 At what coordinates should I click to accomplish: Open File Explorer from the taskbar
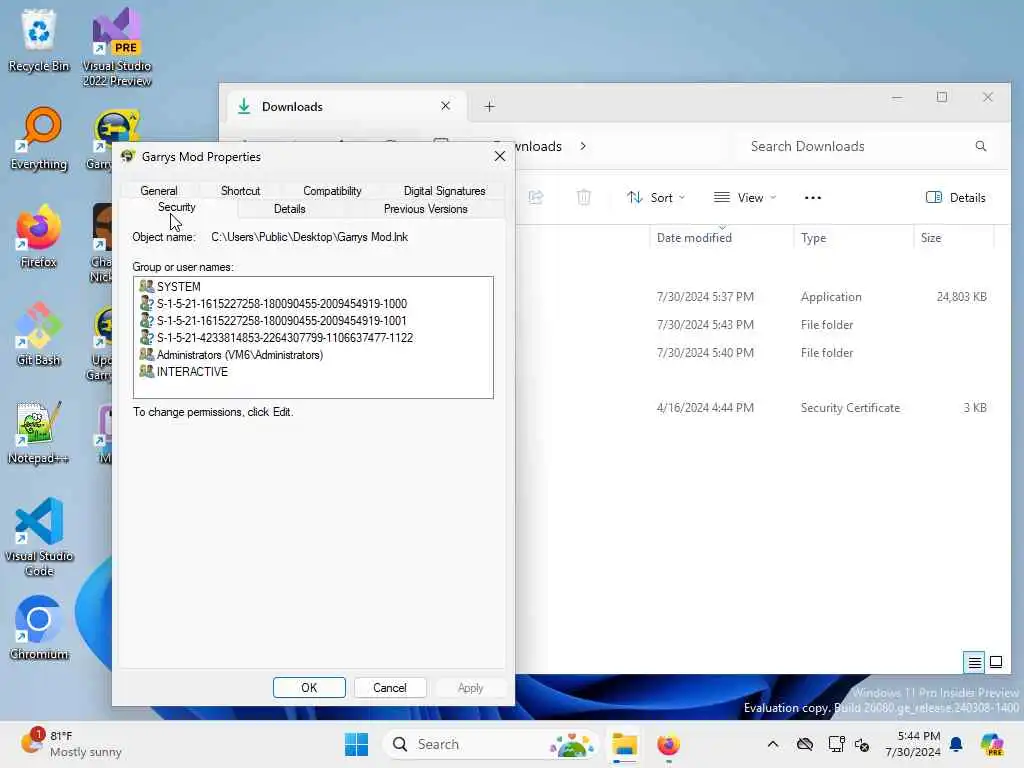[x=624, y=744]
